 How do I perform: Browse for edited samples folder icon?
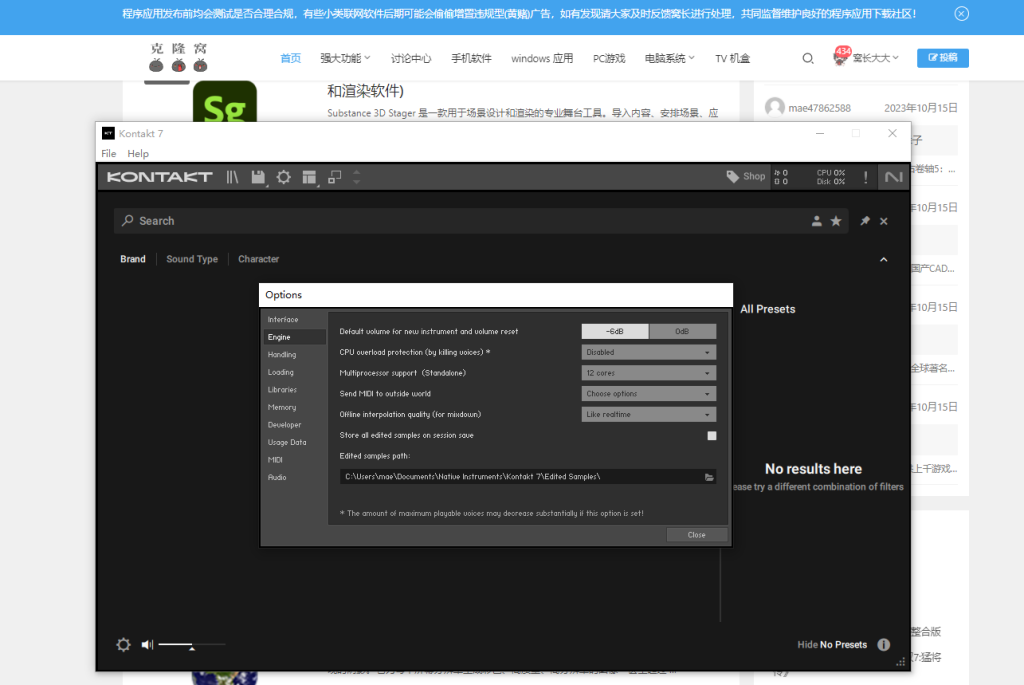pyautogui.click(x=709, y=477)
